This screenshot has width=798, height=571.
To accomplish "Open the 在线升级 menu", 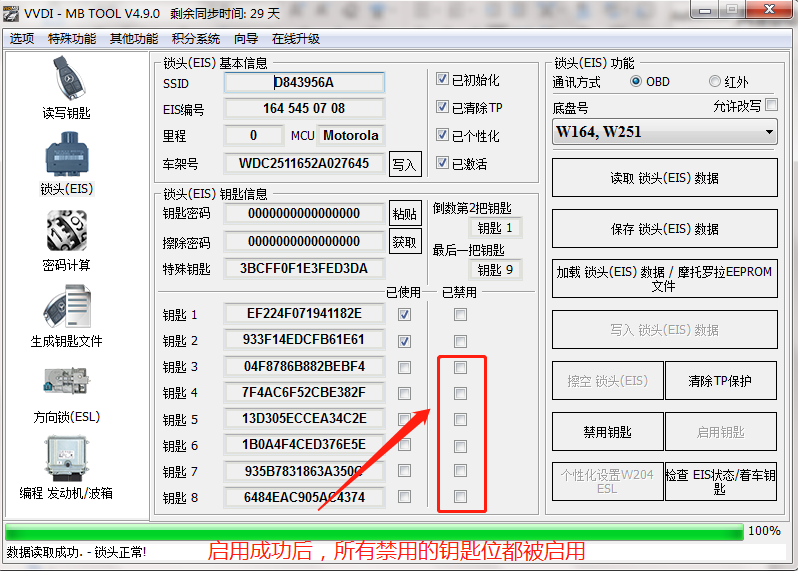I will pos(296,39).
